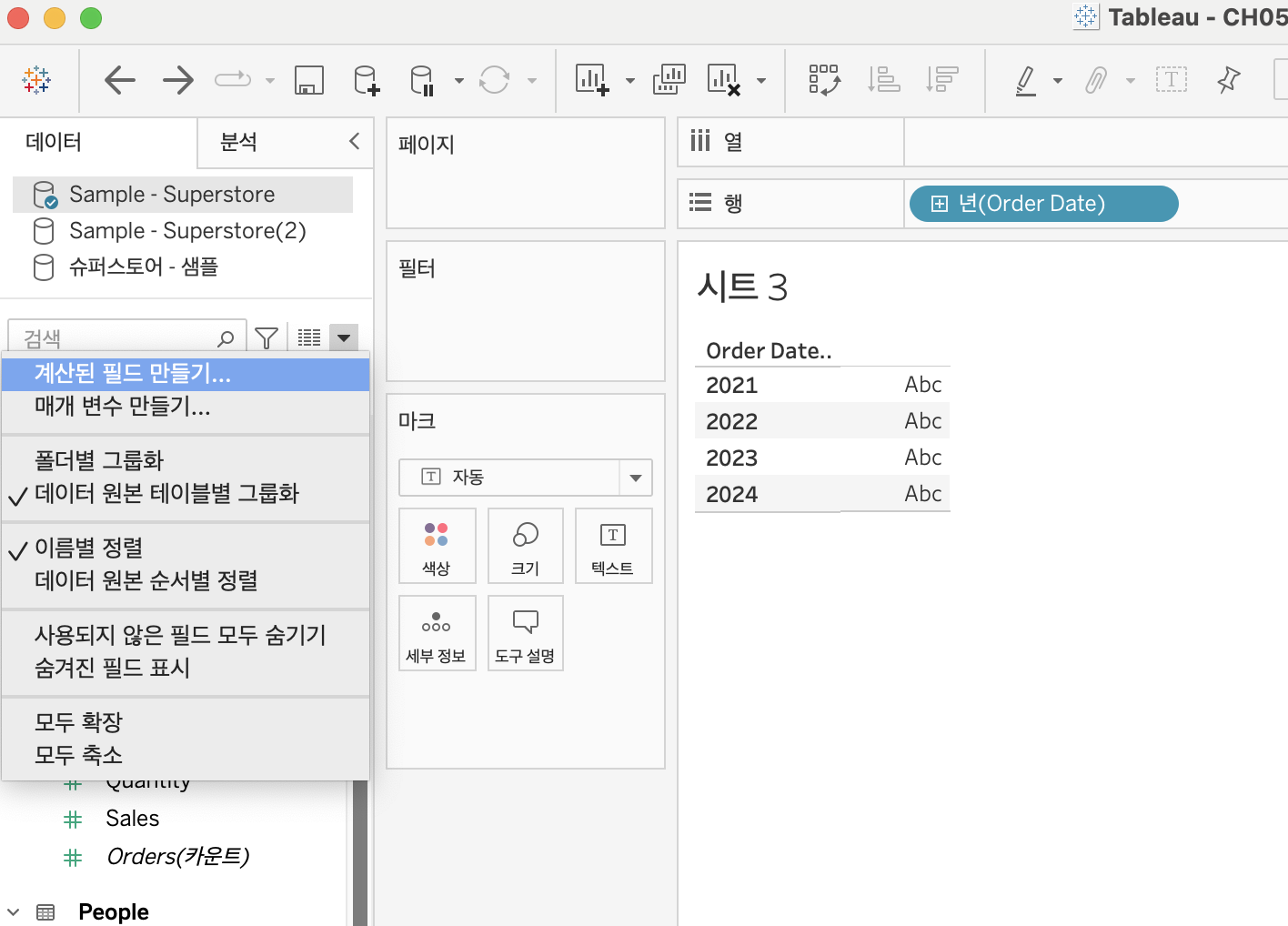Viewport: 1288px width, 926px height.
Task: Click the duplicate sheet icon
Action: point(669,80)
